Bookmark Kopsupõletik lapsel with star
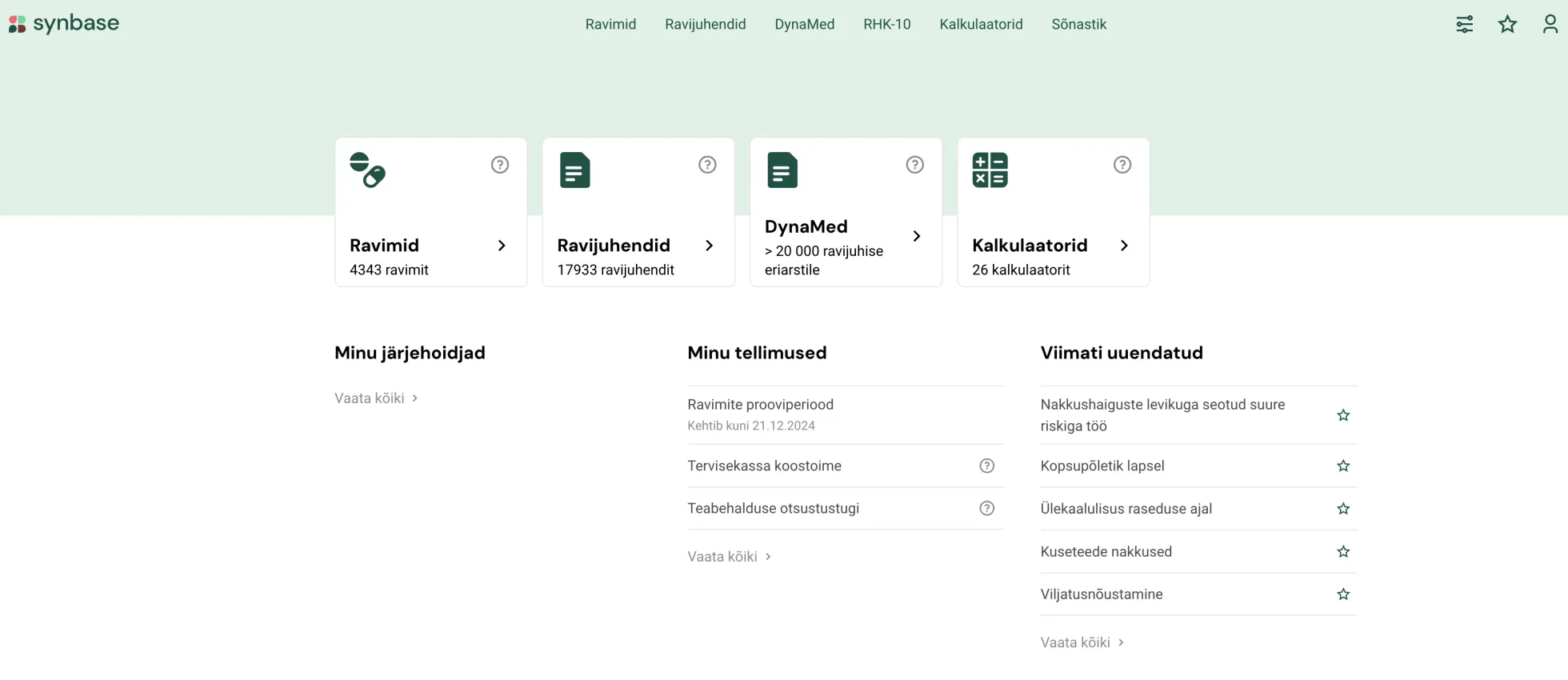The width and height of the screenshot is (1568, 680). click(x=1343, y=466)
